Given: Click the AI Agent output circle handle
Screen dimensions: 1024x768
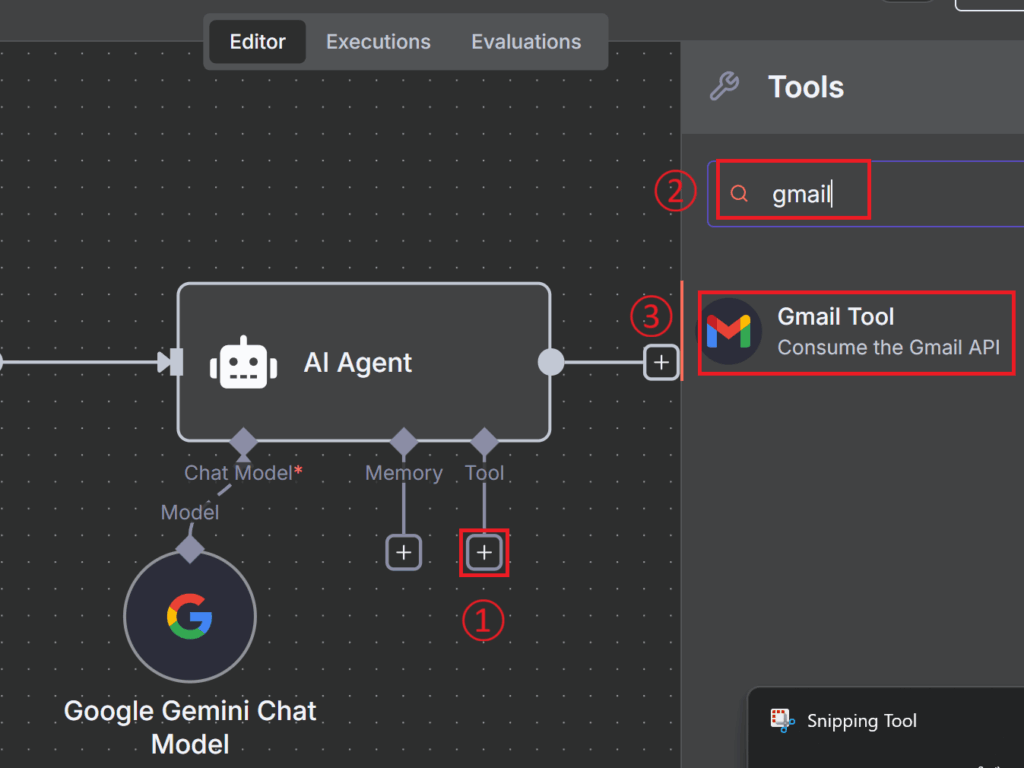Looking at the screenshot, I should pos(551,363).
